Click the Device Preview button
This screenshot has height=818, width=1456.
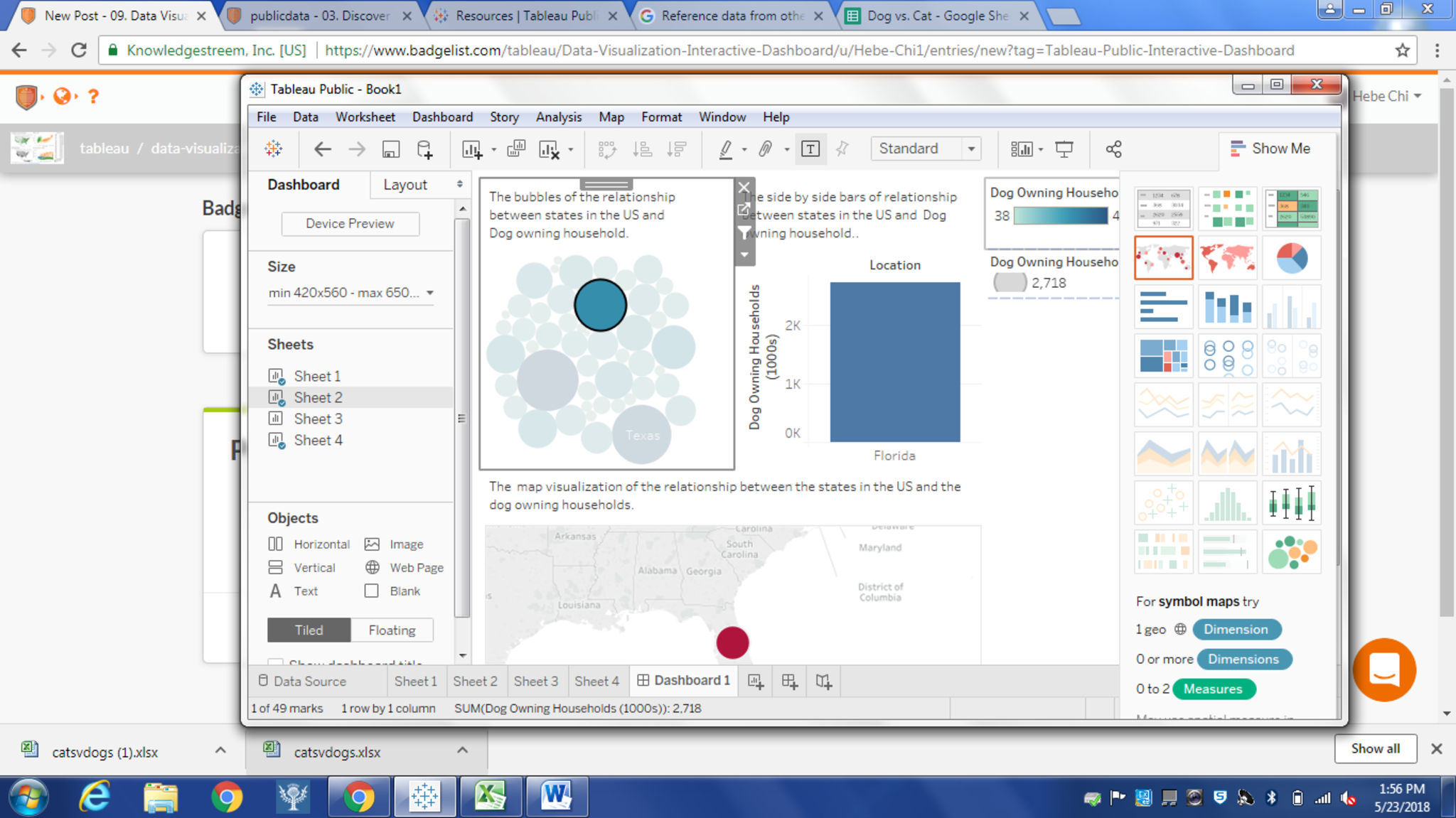coord(350,224)
